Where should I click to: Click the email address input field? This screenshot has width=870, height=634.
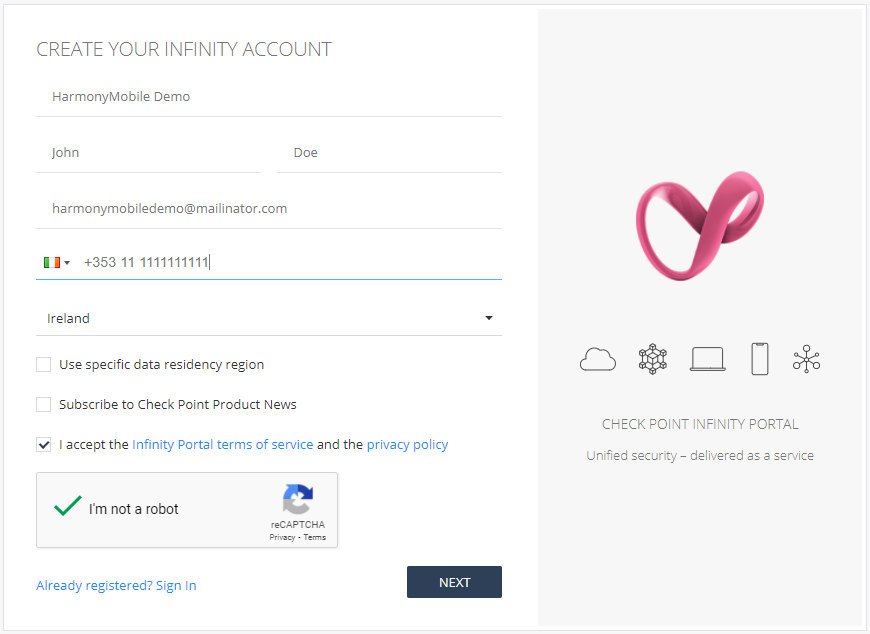(269, 209)
